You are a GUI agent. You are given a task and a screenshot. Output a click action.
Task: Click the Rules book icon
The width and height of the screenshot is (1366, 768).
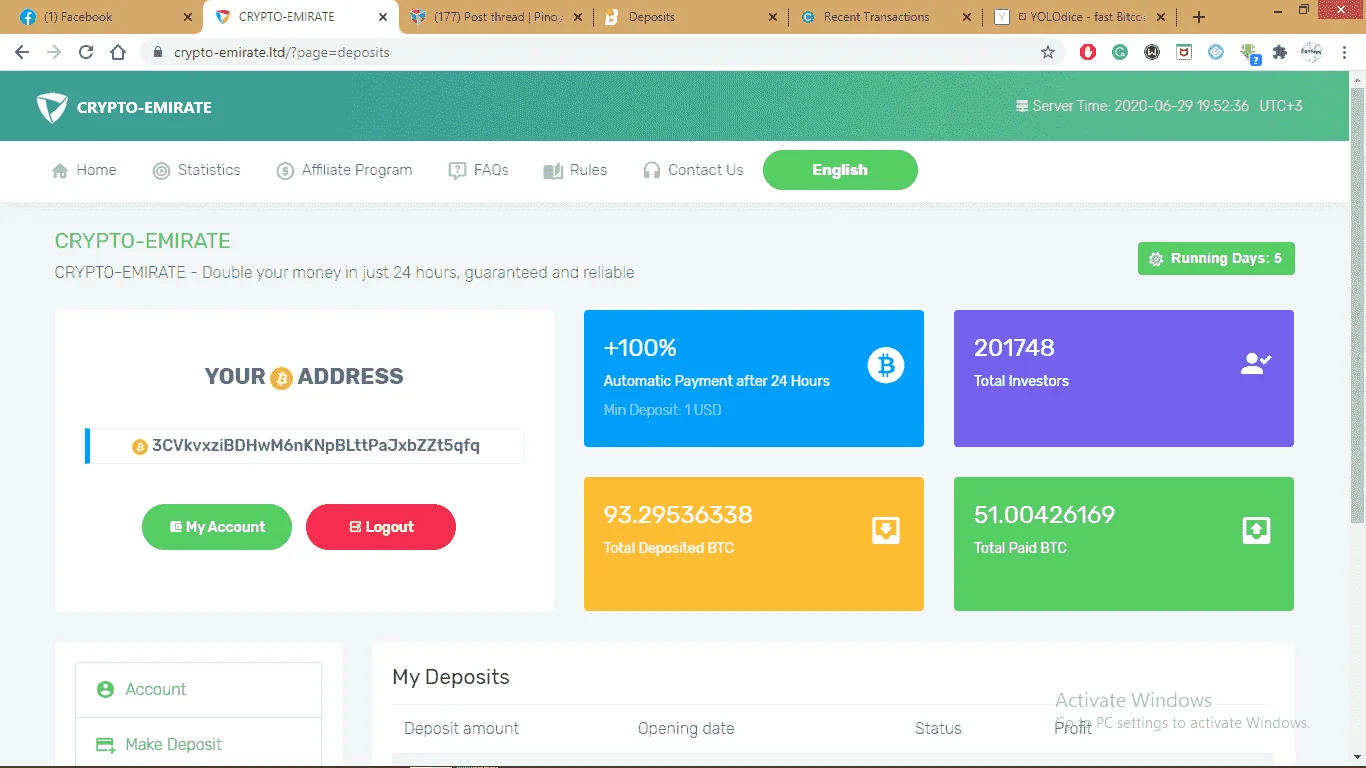553,171
